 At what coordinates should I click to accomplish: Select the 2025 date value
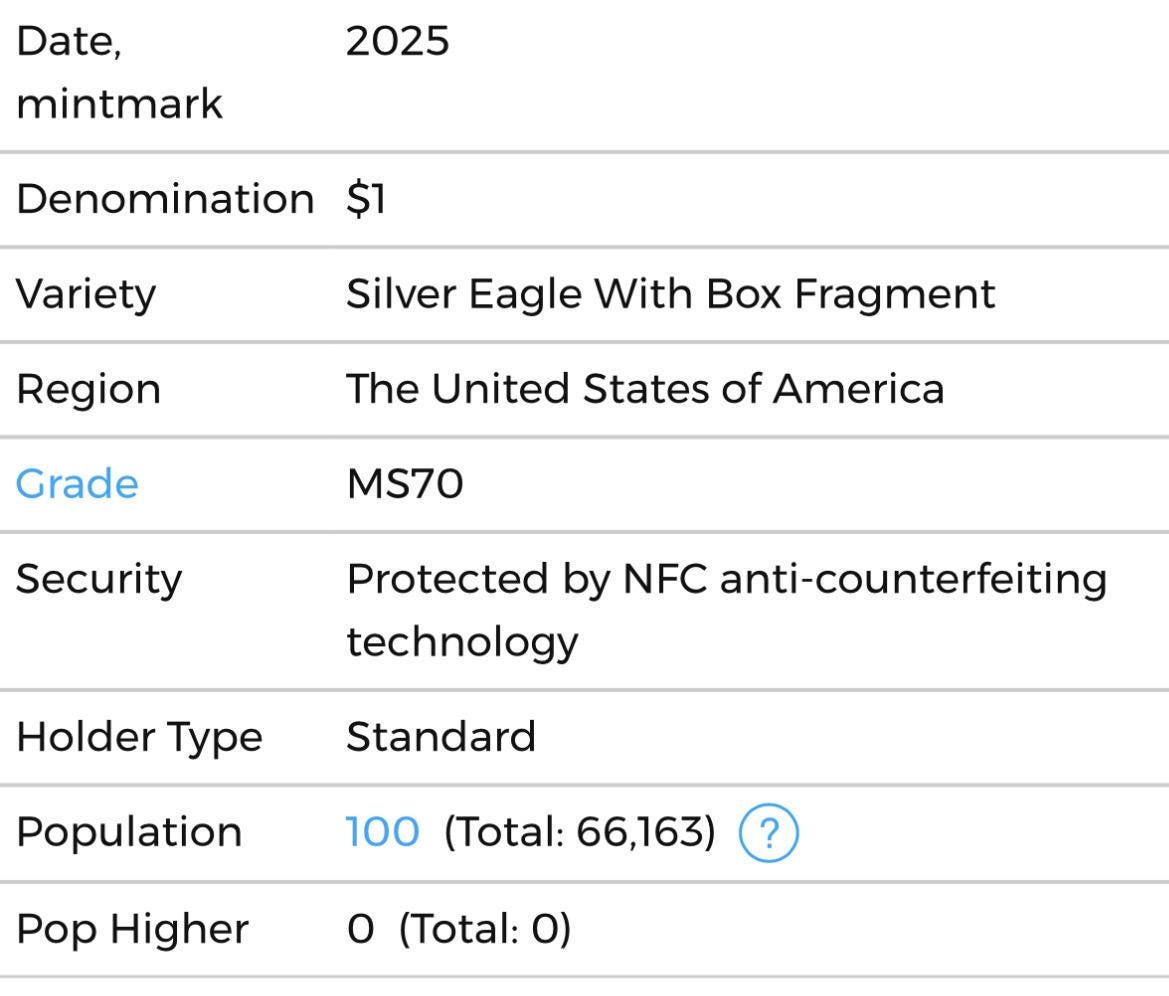pyautogui.click(x=397, y=40)
